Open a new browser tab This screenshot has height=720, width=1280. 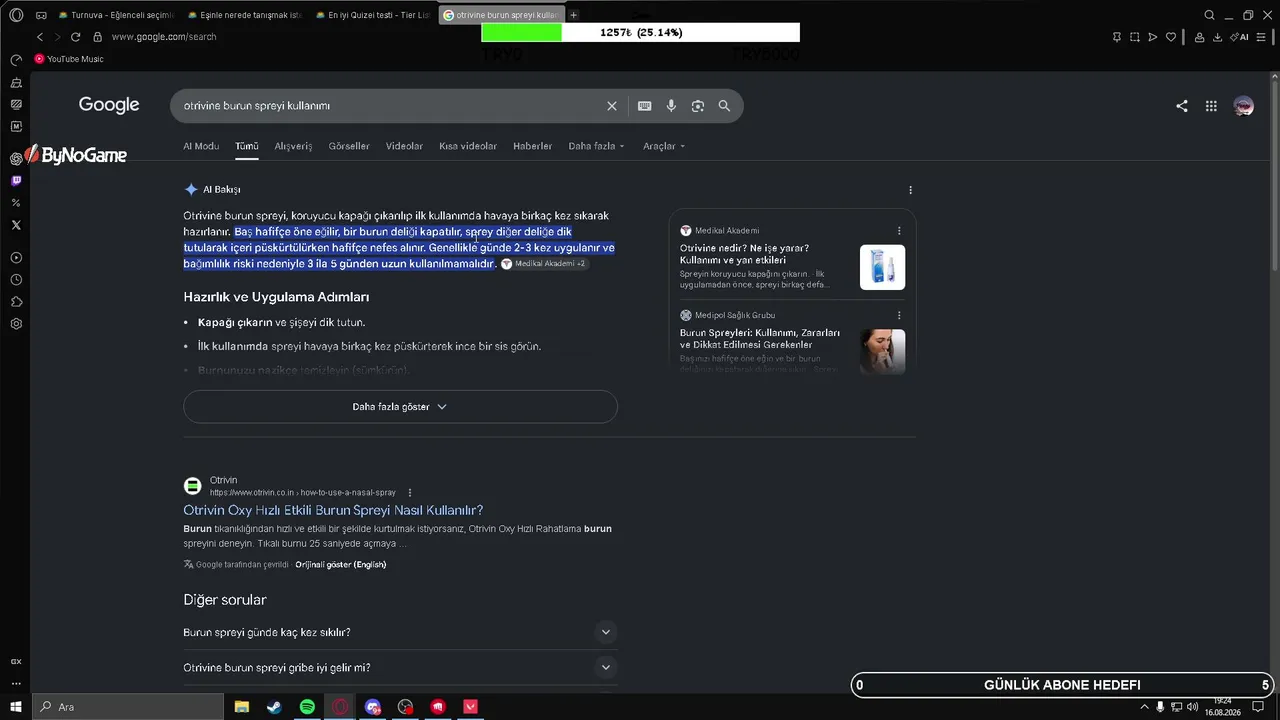point(574,15)
